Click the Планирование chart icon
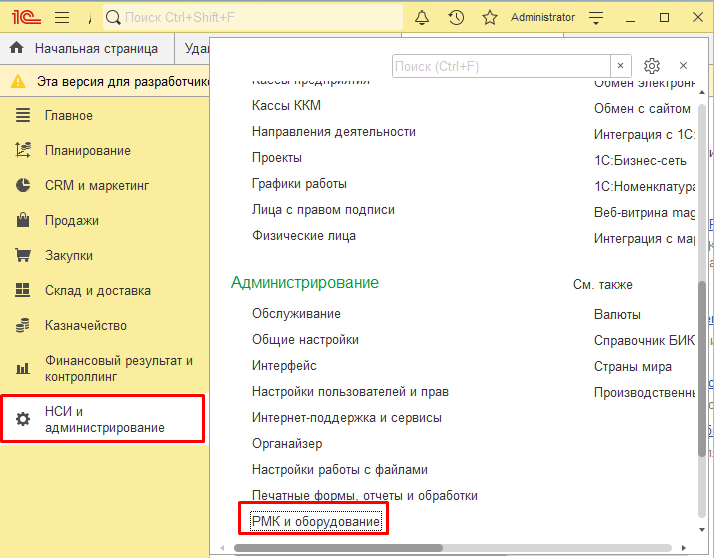Viewport: 714px width, 558px height. (x=23, y=150)
